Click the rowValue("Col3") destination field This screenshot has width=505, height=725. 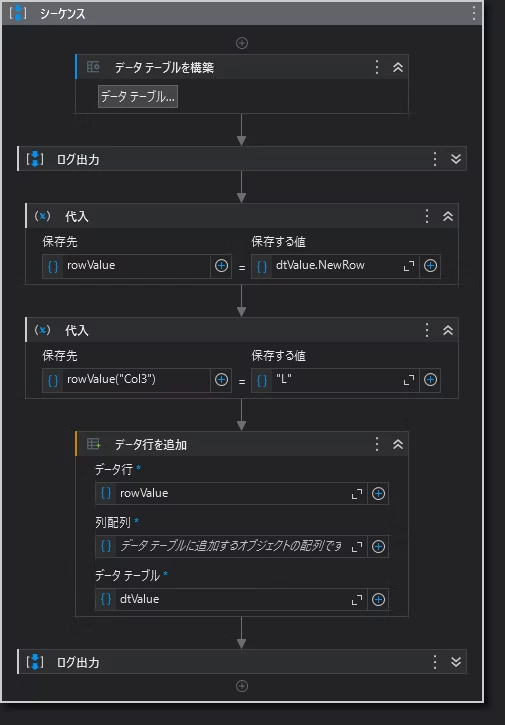click(x=126, y=380)
